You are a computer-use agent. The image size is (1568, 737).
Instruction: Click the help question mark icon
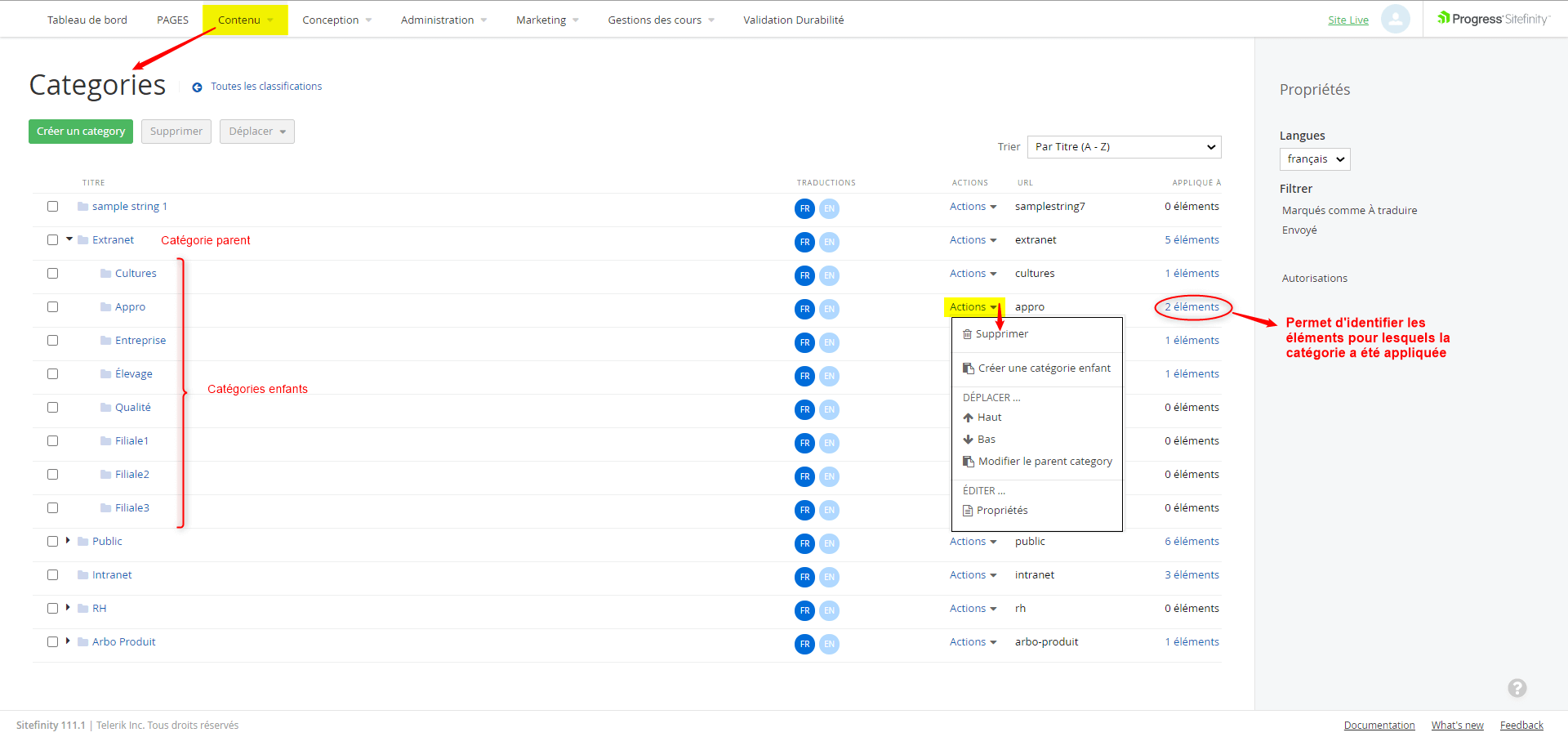(1517, 688)
